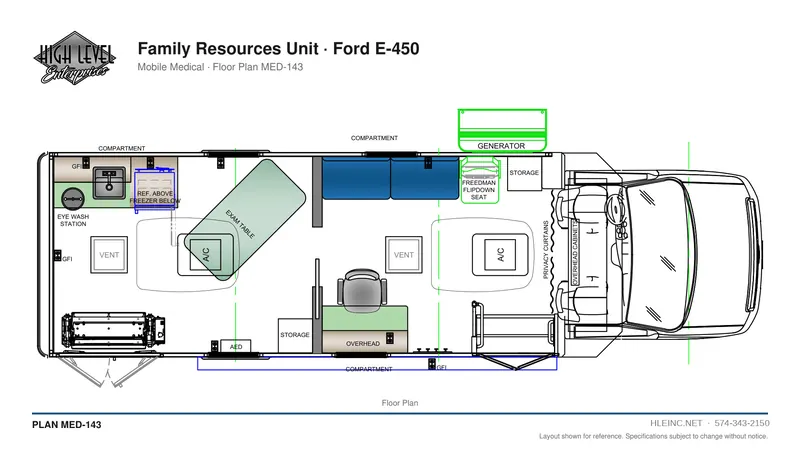The height and width of the screenshot is (452, 800).
Task: Click the A/C unit under the exam table
Action: (206, 254)
